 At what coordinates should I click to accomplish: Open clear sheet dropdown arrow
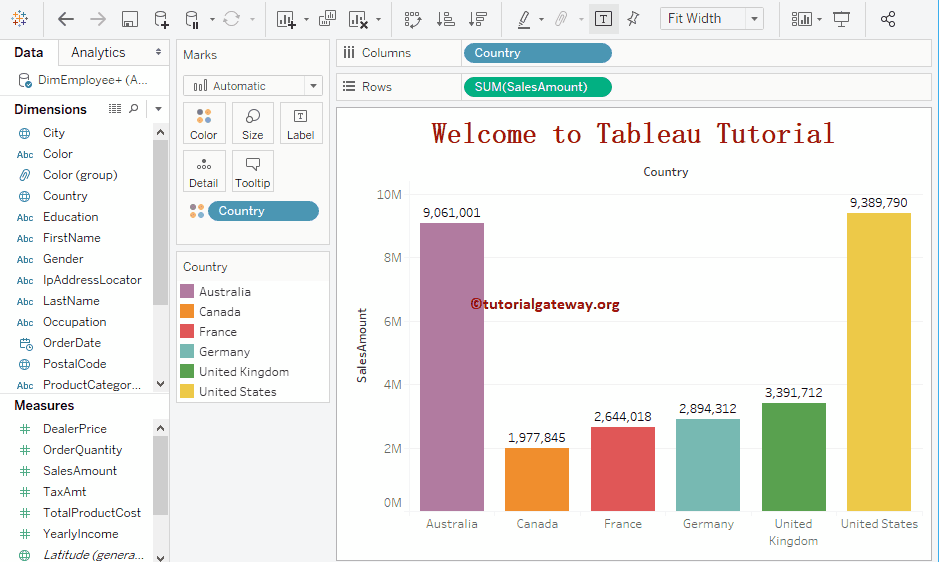[x=378, y=19]
